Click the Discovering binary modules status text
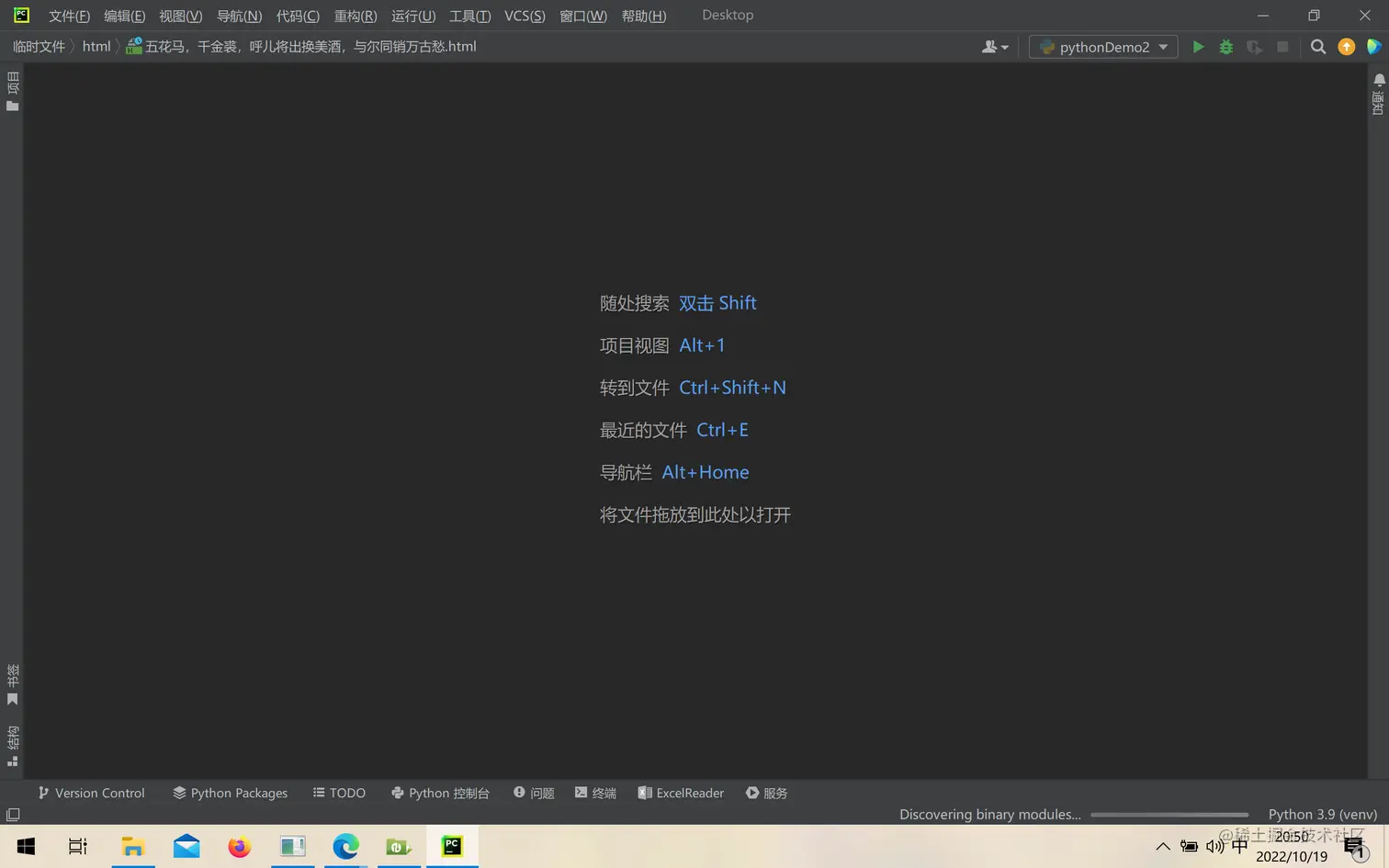 [990, 815]
